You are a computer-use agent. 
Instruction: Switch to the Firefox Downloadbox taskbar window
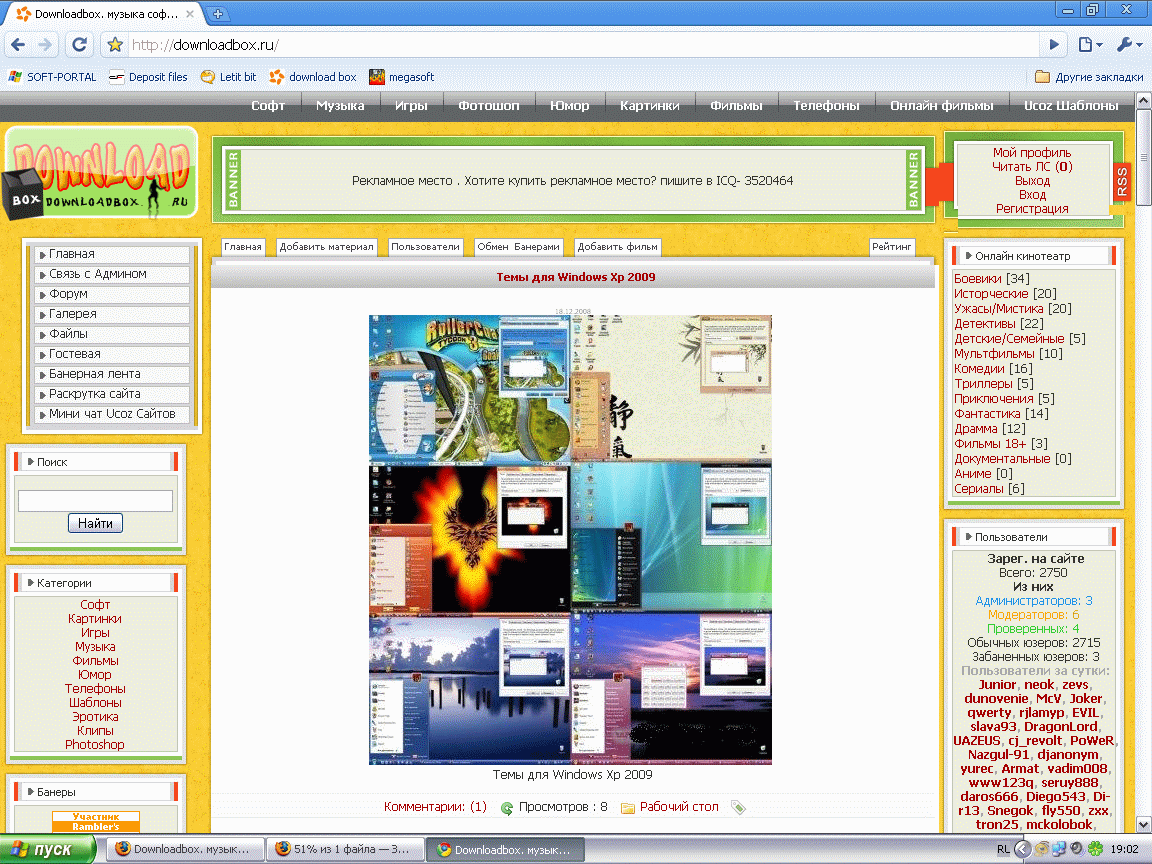point(185,849)
